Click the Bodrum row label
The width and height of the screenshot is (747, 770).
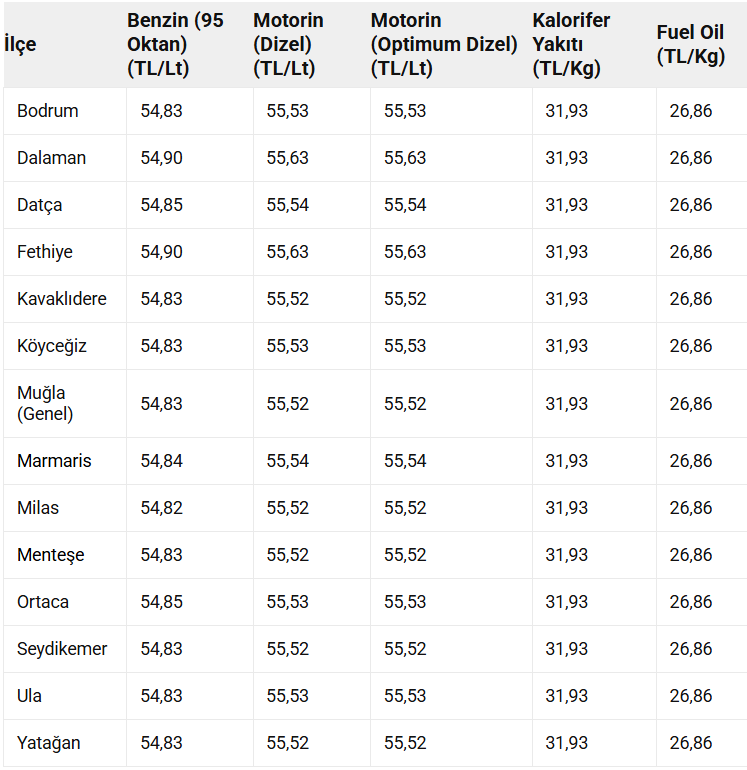pyautogui.click(x=48, y=111)
